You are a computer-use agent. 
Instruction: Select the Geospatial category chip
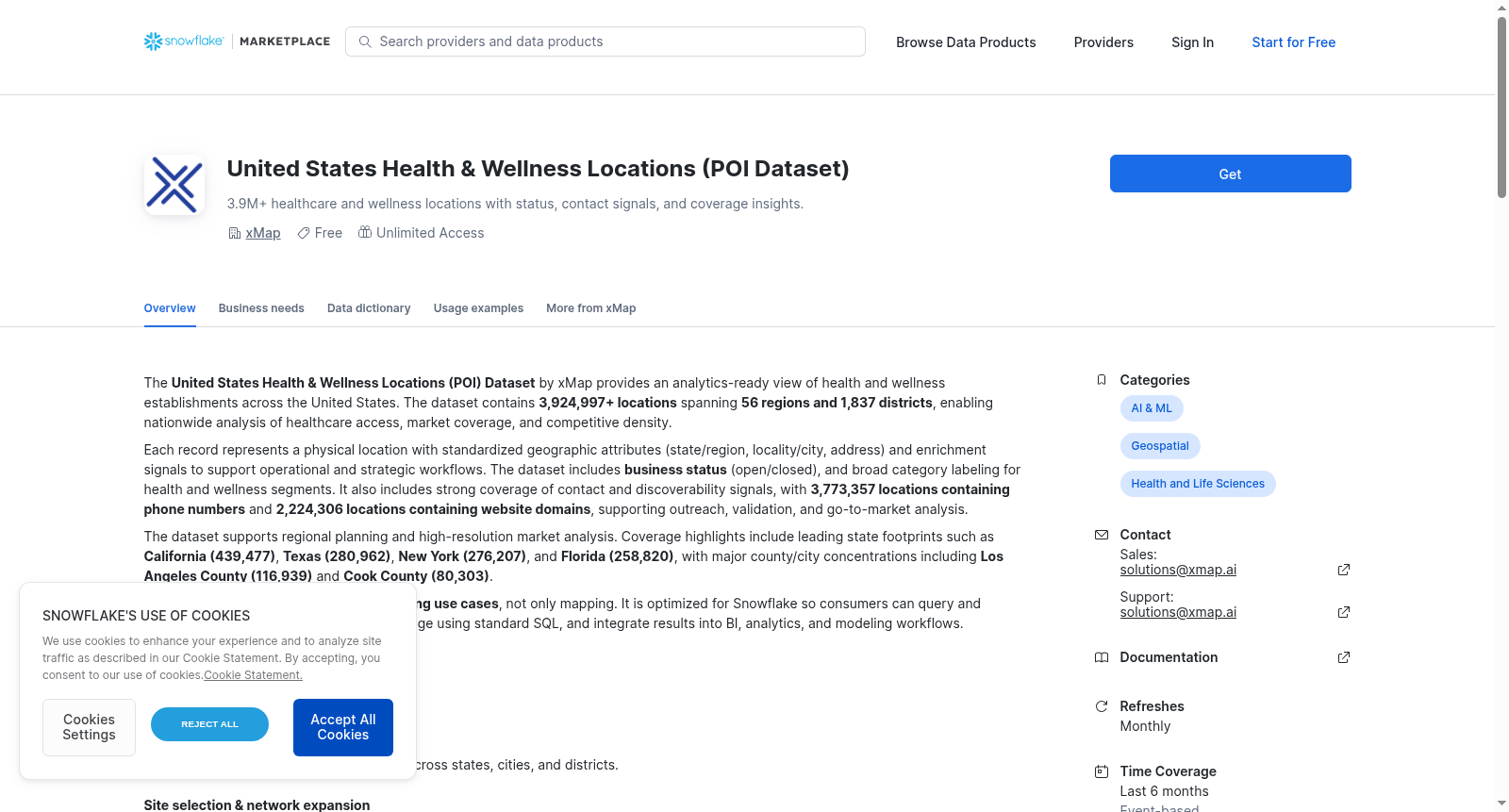coord(1160,446)
